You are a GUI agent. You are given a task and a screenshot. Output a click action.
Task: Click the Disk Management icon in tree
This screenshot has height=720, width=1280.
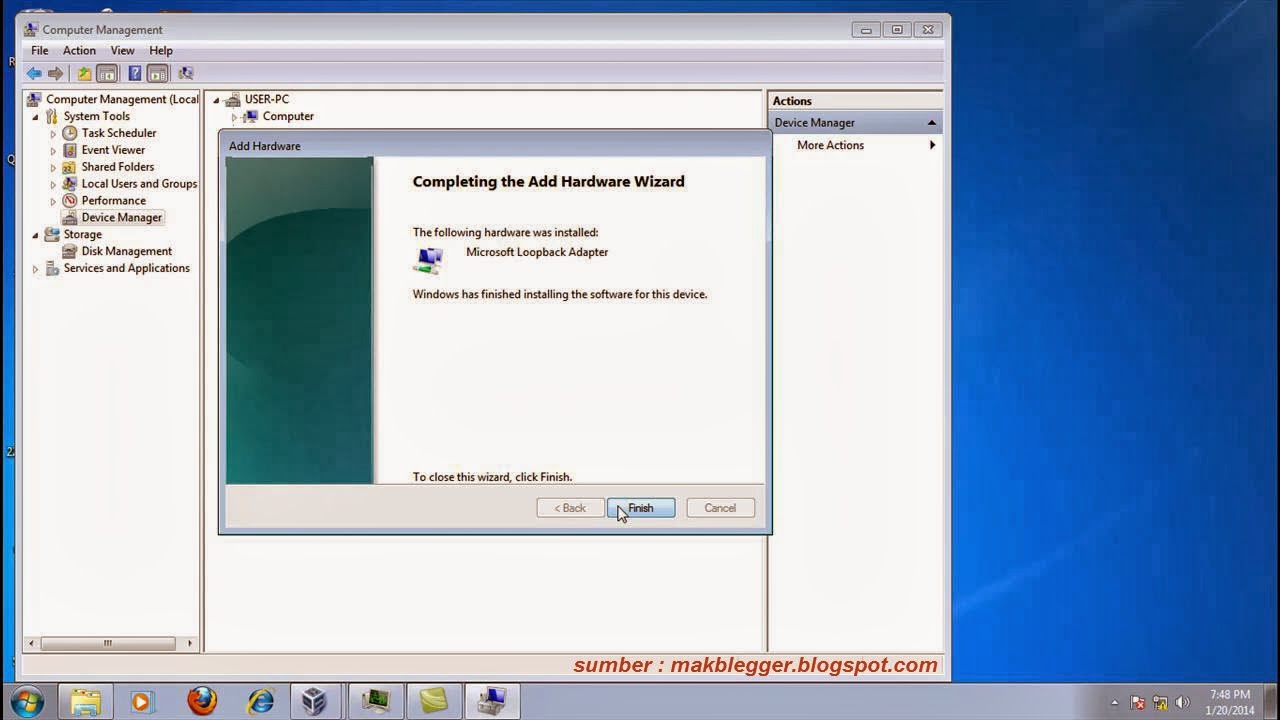pyautogui.click(x=70, y=251)
